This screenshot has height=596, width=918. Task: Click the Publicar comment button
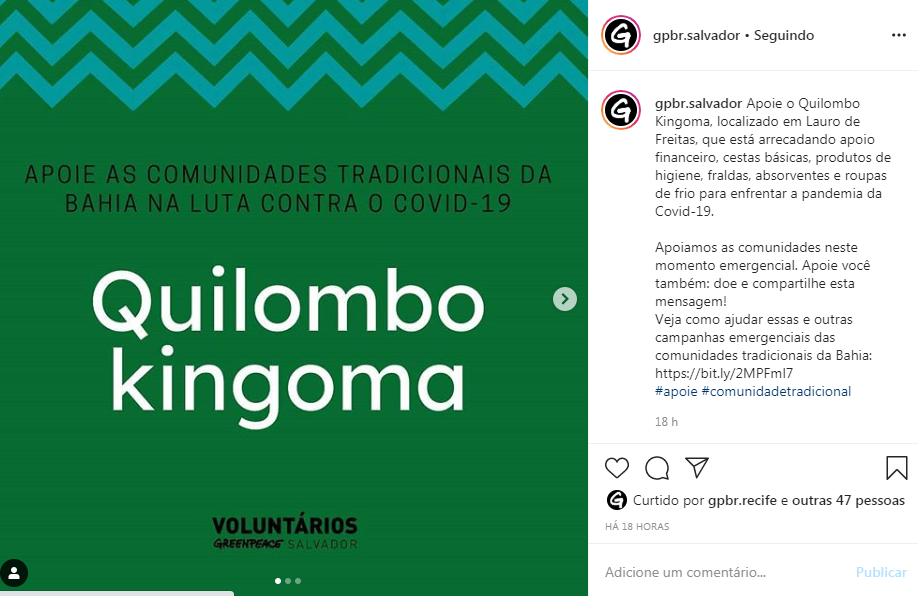click(x=881, y=572)
